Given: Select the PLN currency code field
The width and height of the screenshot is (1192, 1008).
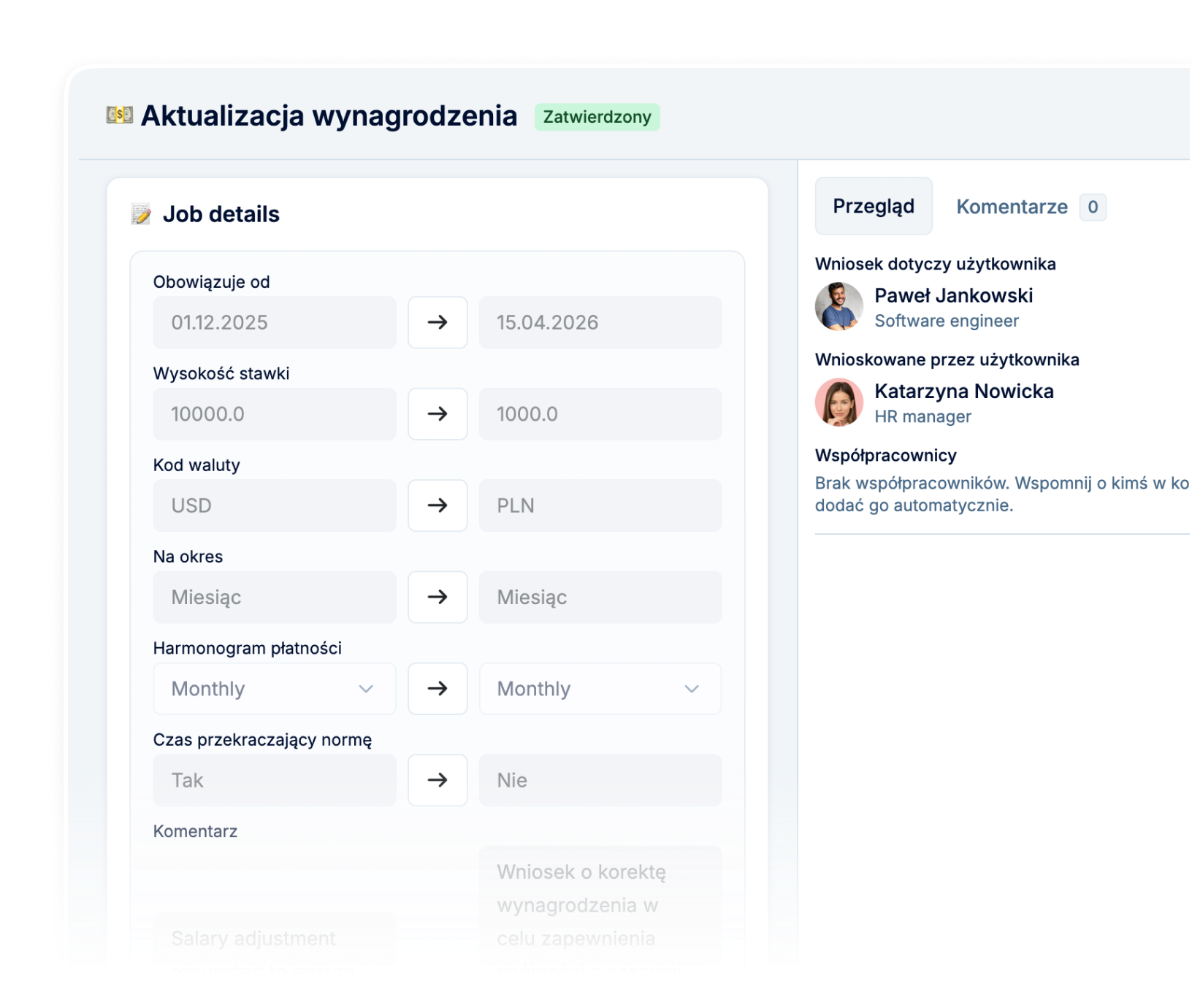Looking at the screenshot, I should click(600, 505).
